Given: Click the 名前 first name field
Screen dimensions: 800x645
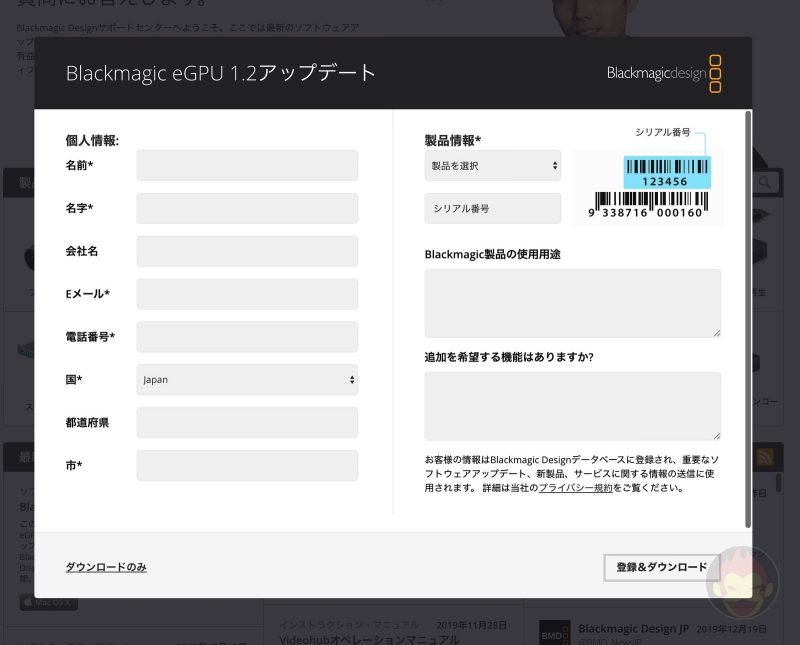Looking at the screenshot, I should pyautogui.click(x=247, y=165).
